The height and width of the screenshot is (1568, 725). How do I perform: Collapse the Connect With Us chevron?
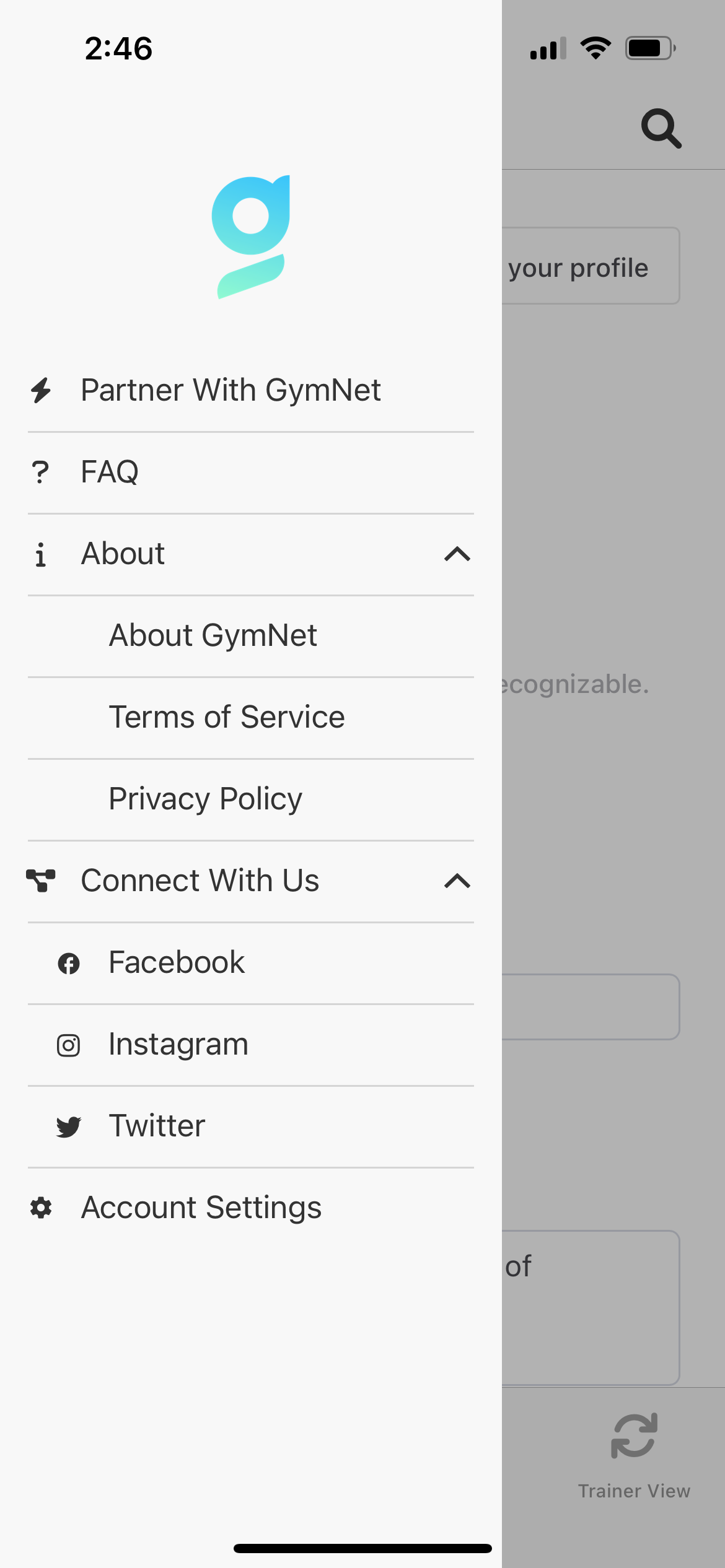(x=457, y=881)
